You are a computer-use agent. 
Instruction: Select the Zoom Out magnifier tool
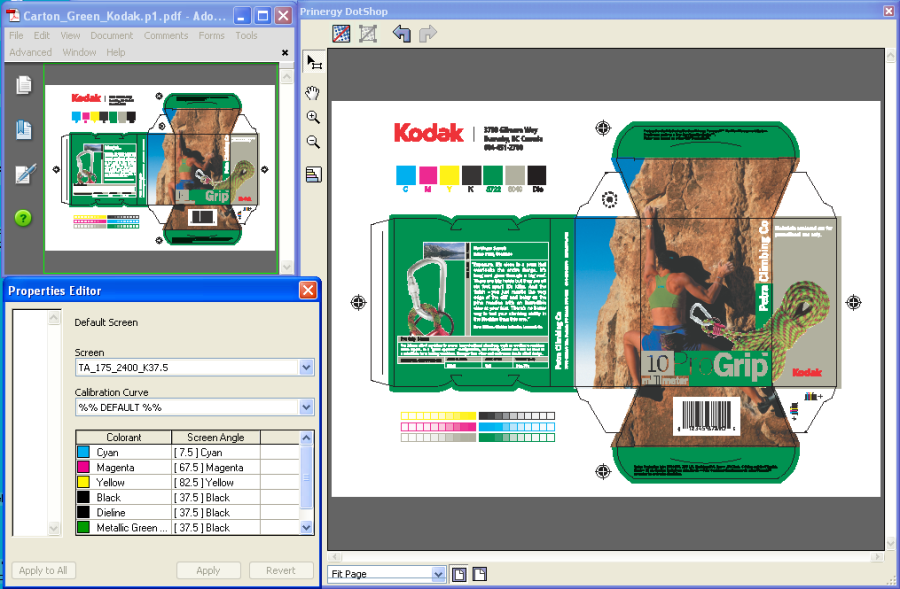pyautogui.click(x=313, y=142)
